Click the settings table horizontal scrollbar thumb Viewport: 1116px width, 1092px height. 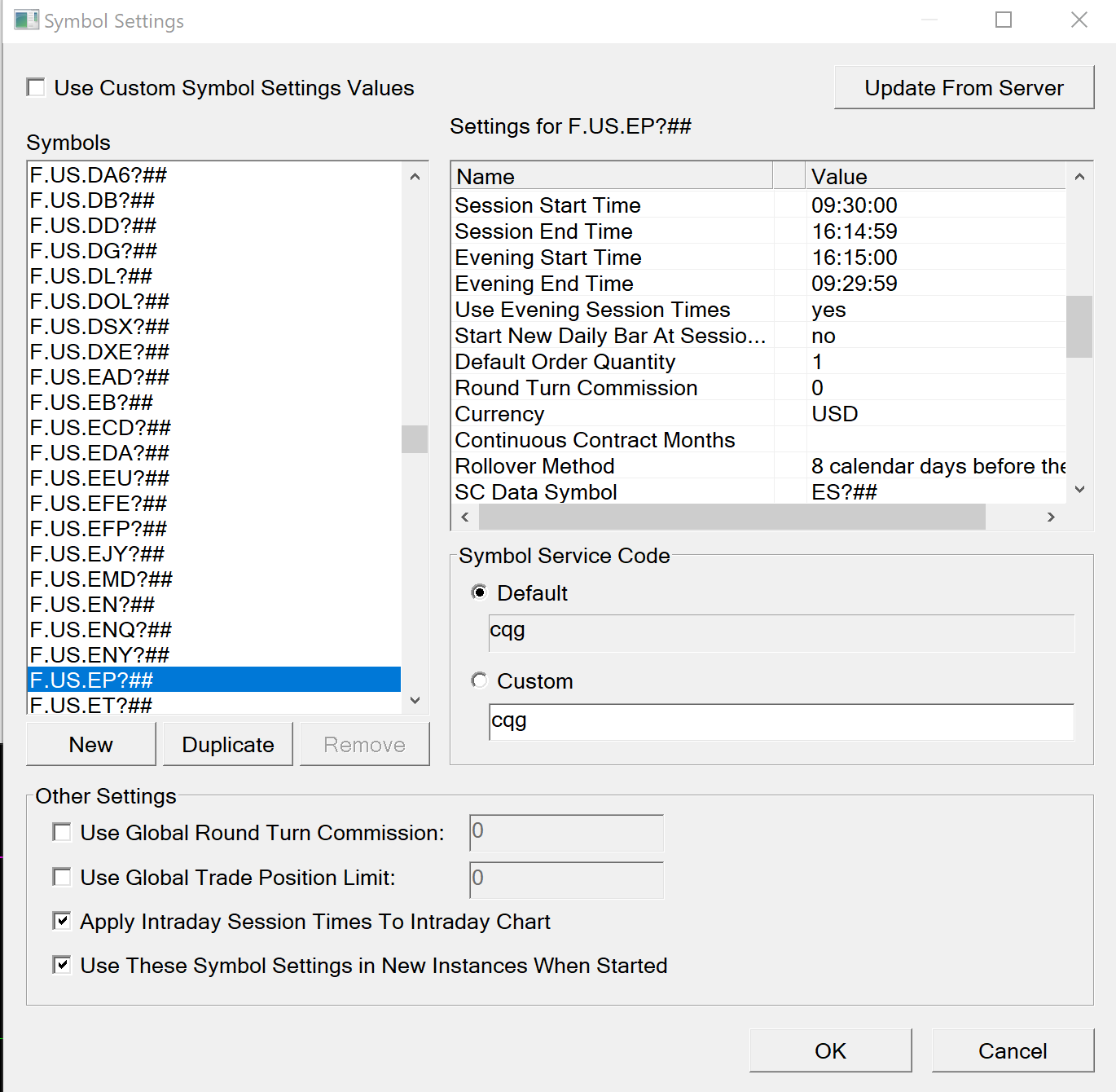(732, 517)
